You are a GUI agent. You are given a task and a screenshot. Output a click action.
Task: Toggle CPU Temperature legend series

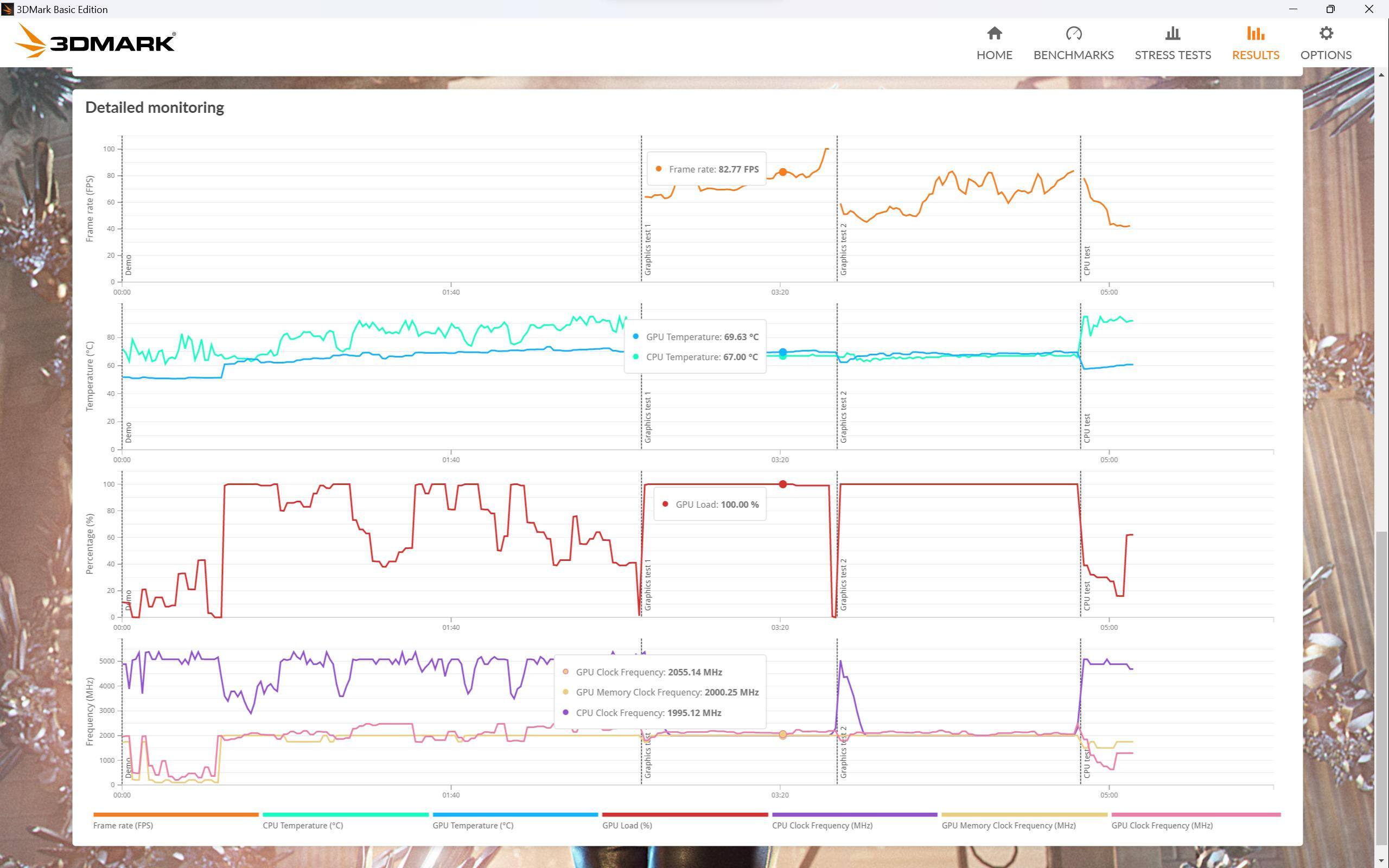click(x=302, y=825)
